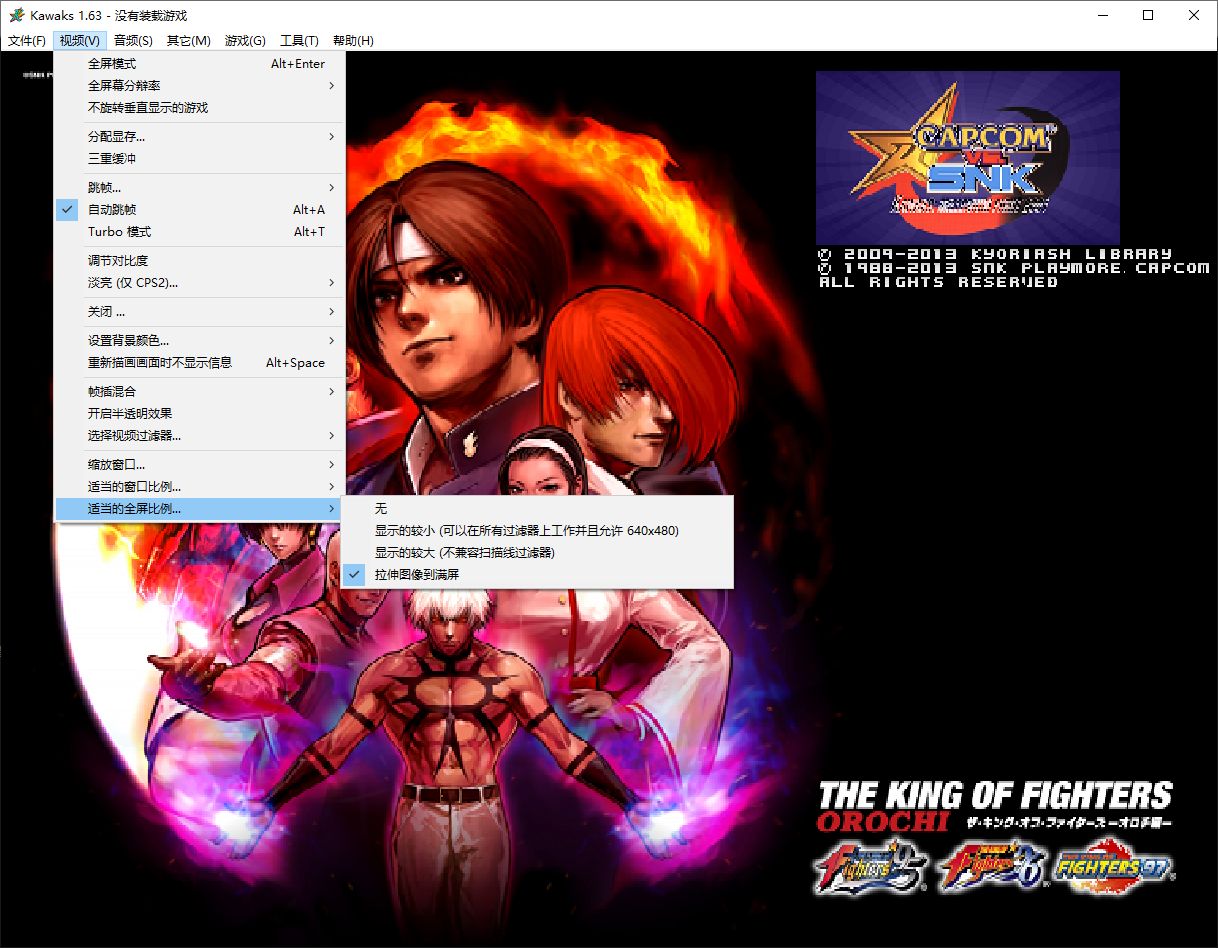Choose 无 in fullscreen ratio submenu
This screenshot has height=948, width=1218.
381,509
